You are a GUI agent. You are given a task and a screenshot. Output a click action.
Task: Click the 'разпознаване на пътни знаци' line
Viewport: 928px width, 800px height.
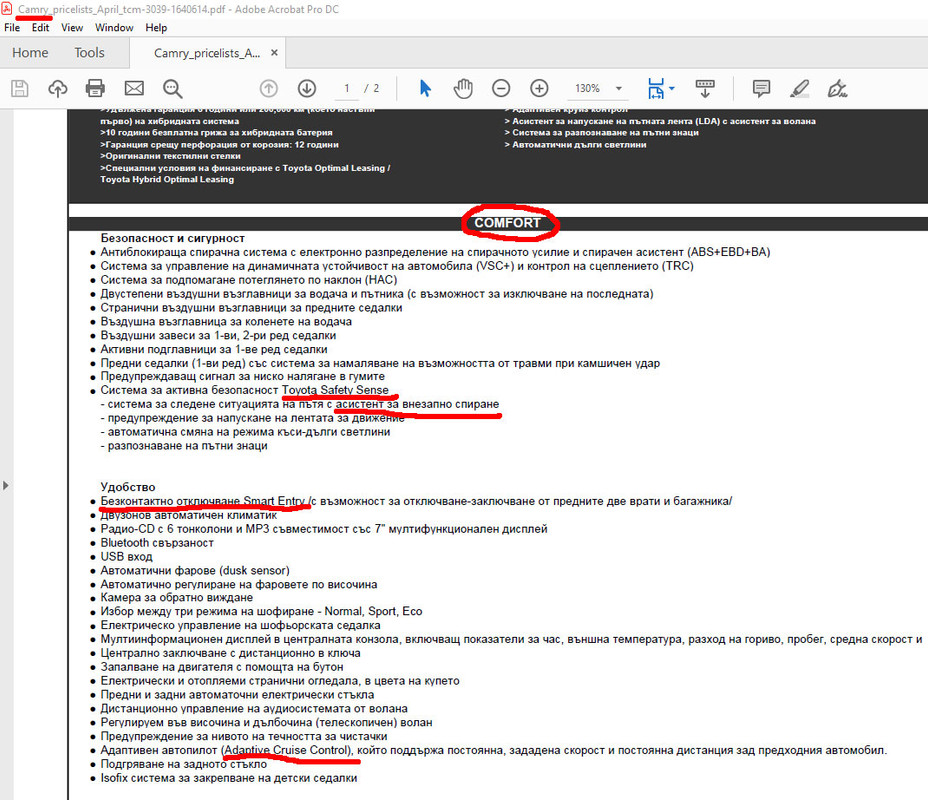point(183,446)
